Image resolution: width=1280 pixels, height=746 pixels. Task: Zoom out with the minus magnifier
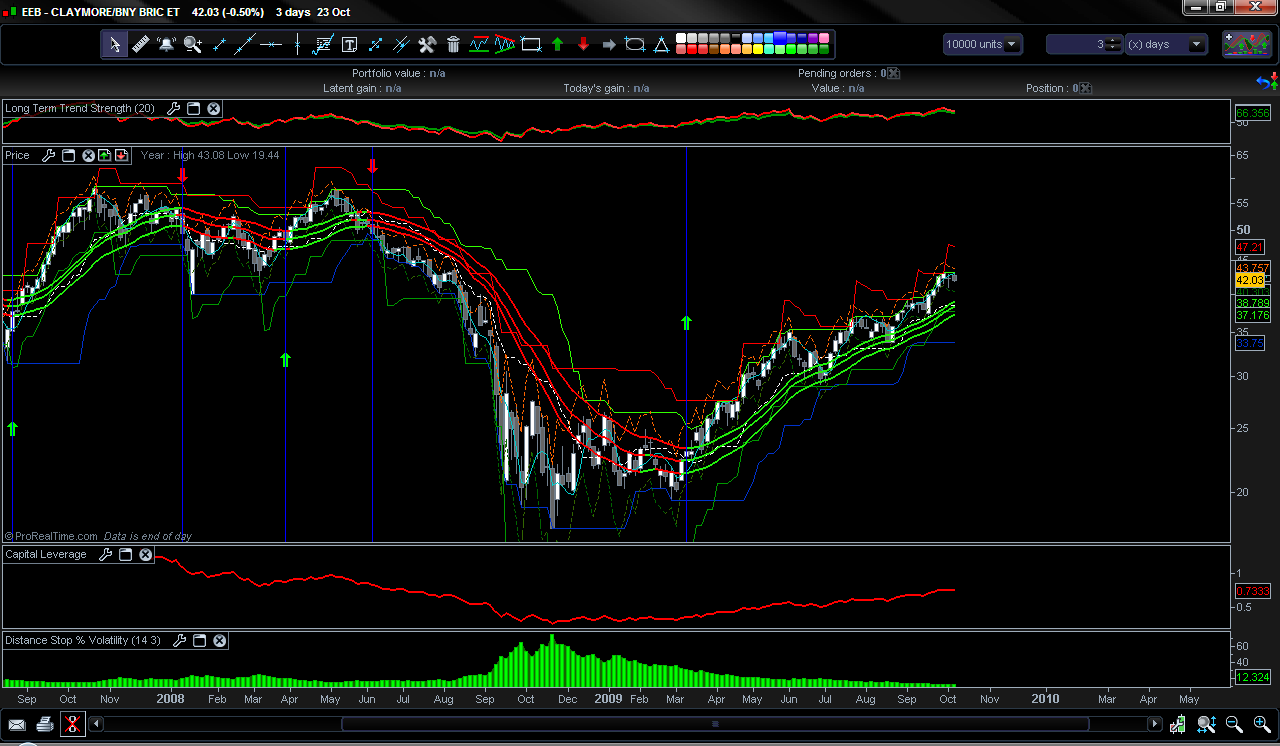[1234, 724]
